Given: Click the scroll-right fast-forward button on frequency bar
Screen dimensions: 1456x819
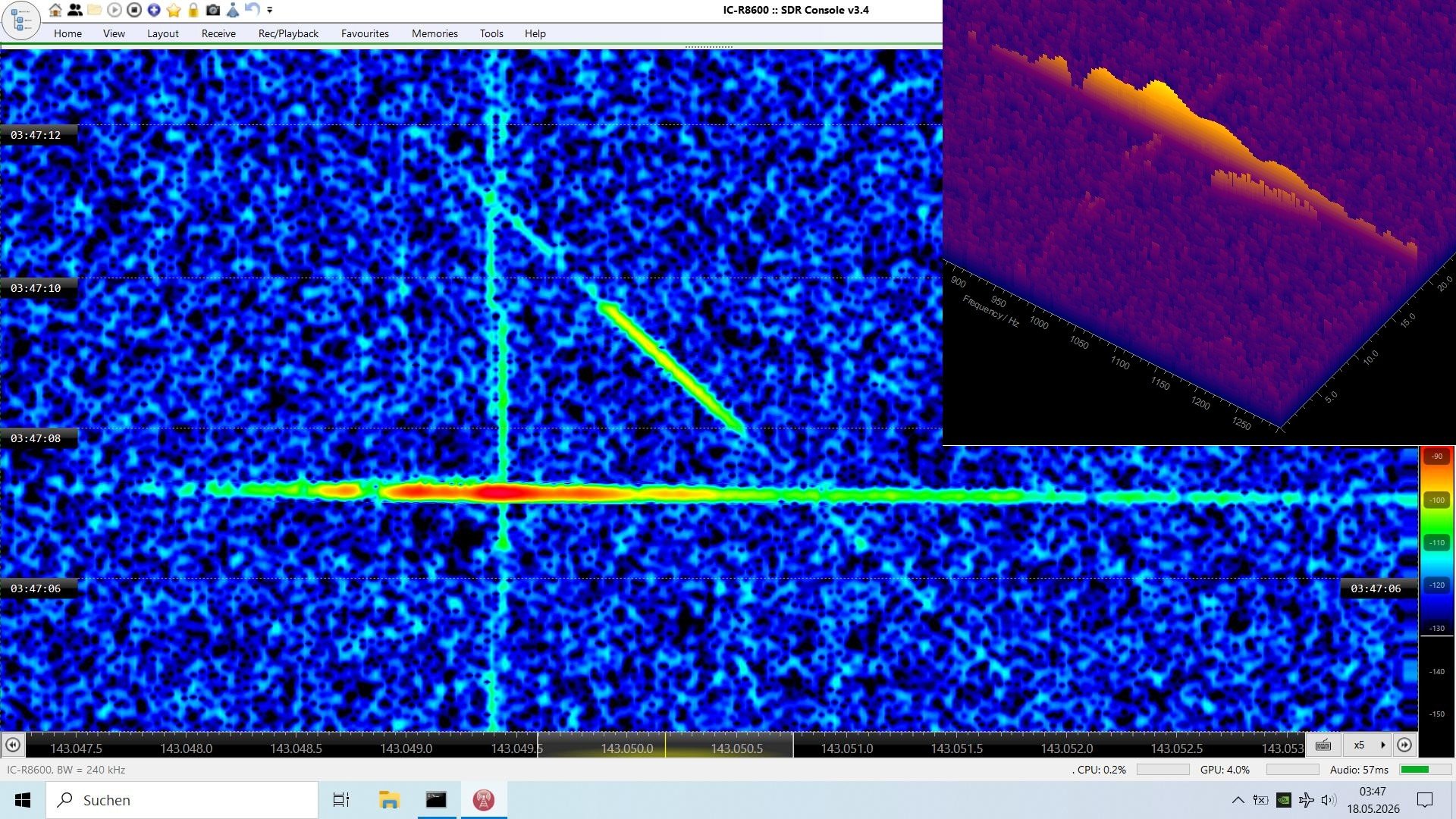Looking at the screenshot, I should coord(1404,745).
